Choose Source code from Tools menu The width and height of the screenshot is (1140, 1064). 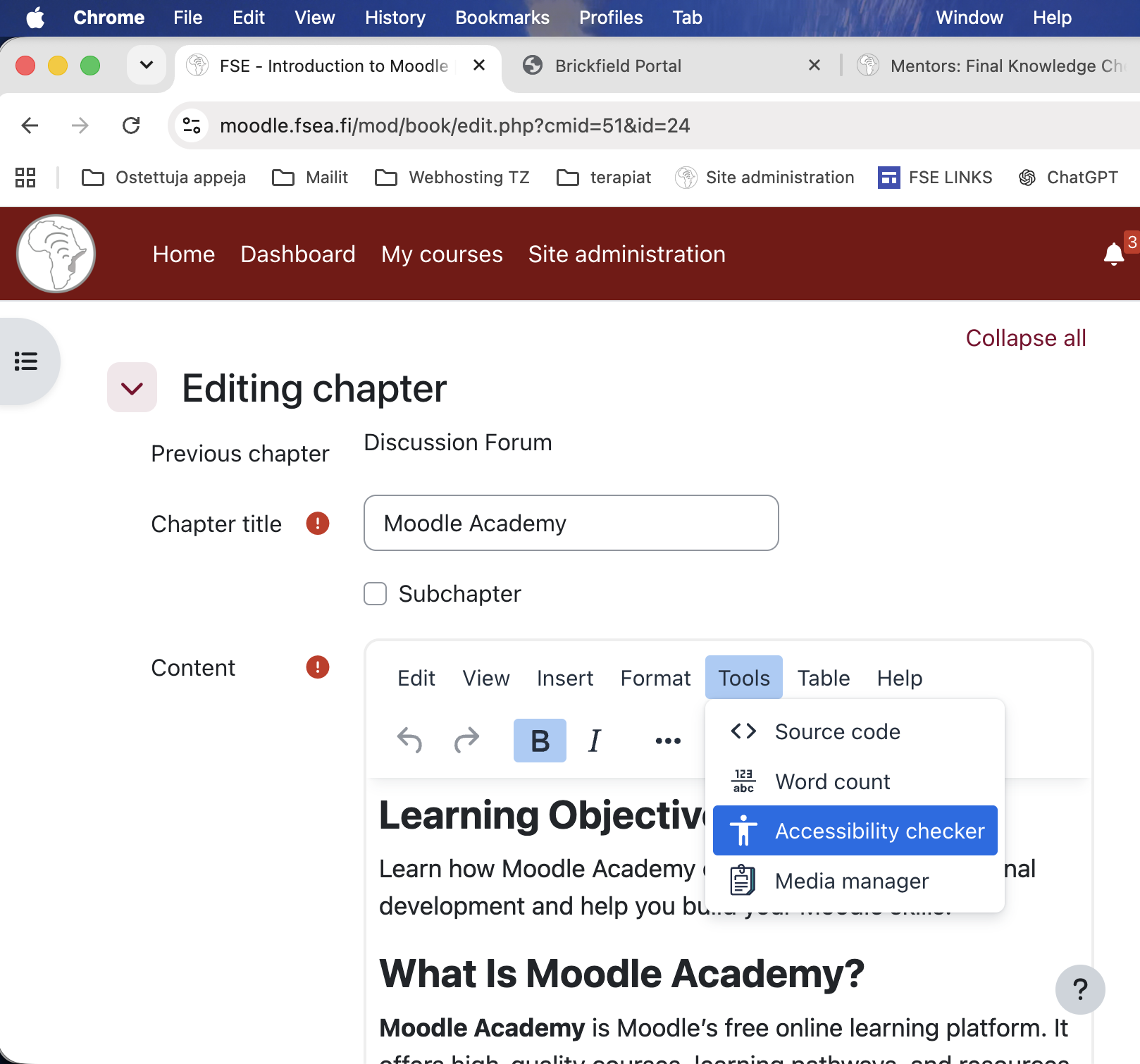click(855, 731)
